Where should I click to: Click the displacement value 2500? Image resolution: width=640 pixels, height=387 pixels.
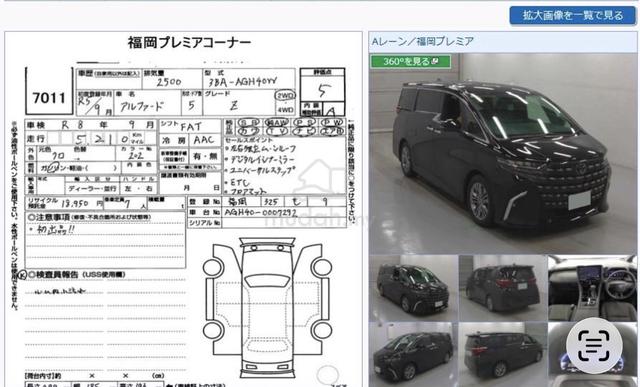(169, 82)
